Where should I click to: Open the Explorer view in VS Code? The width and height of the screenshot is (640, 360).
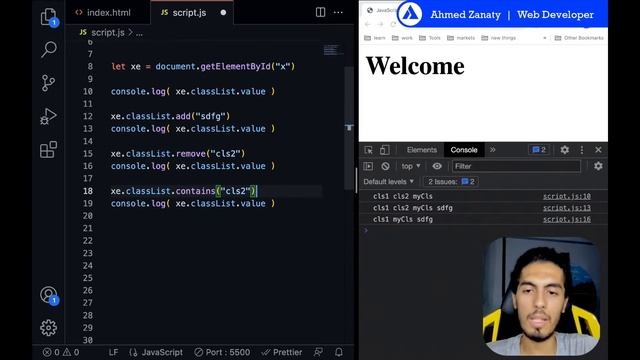pyautogui.click(x=49, y=17)
